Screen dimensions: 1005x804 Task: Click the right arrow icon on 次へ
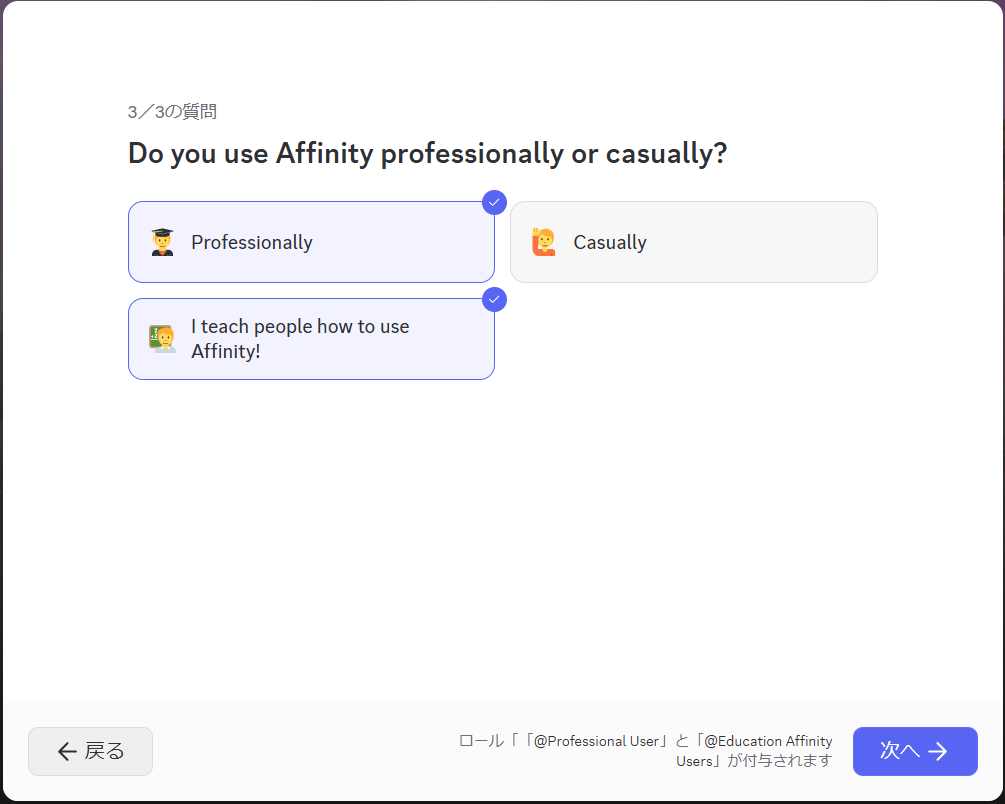click(938, 752)
